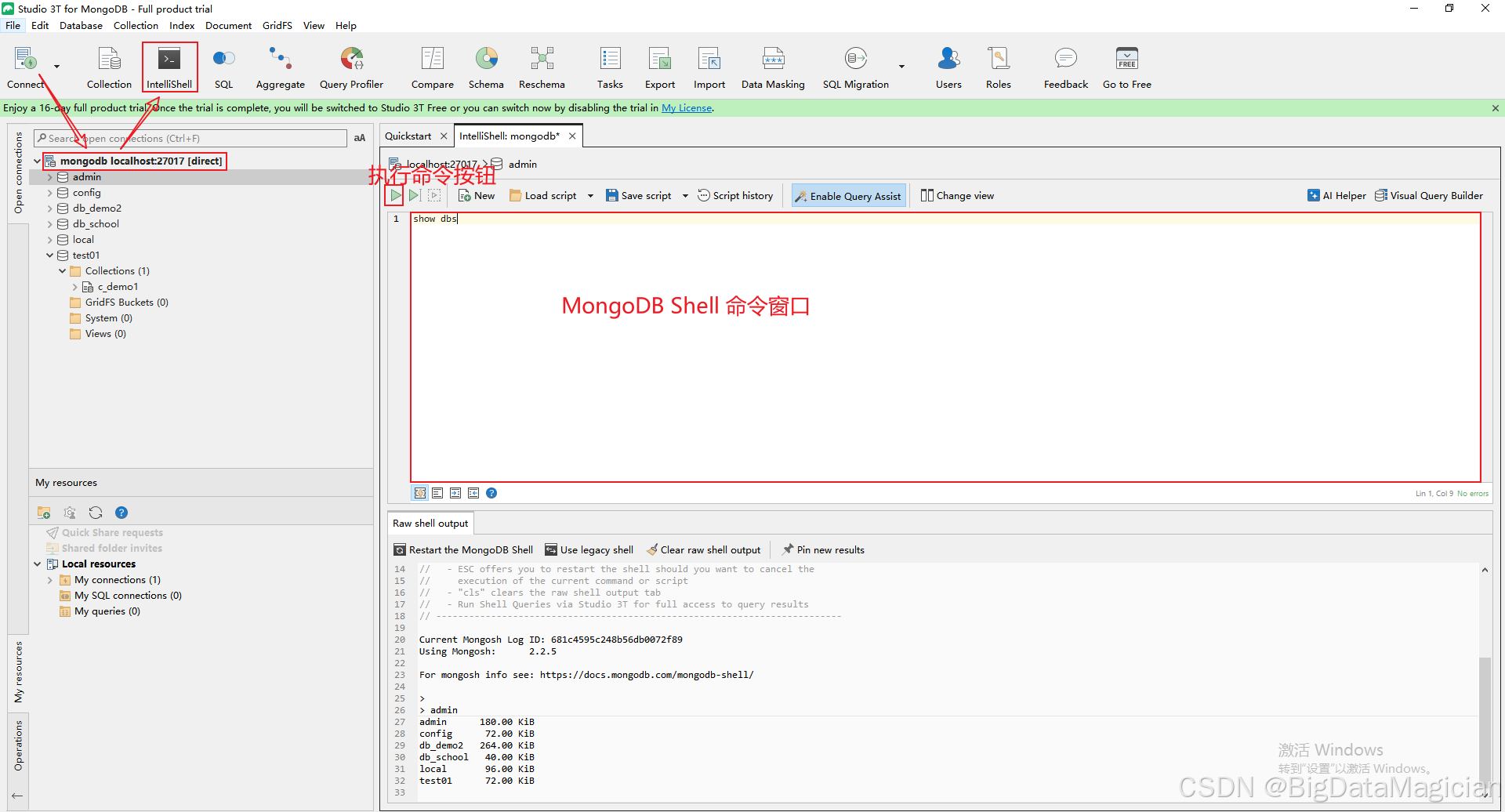
Task: Open the GridFS menu
Action: [277, 25]
